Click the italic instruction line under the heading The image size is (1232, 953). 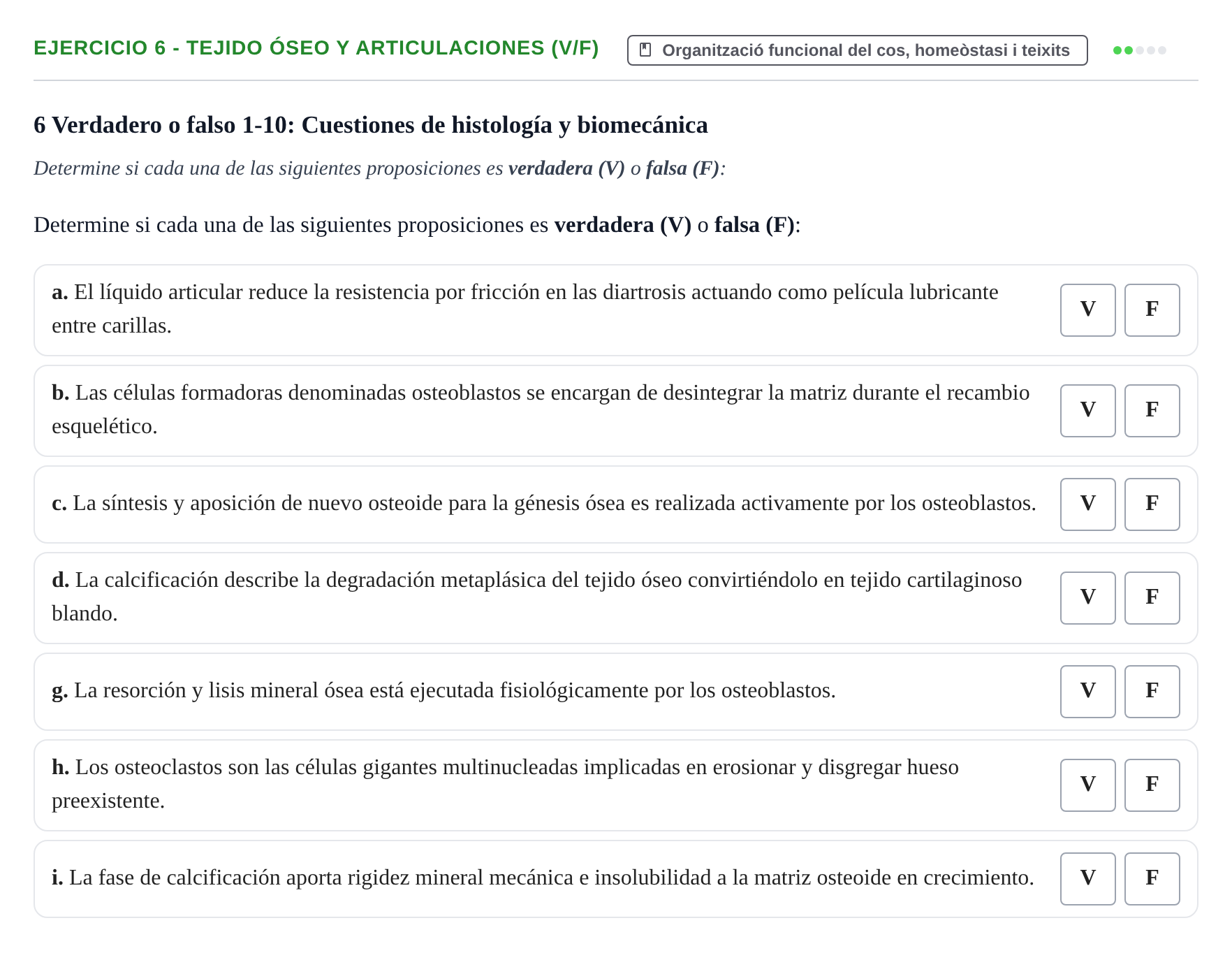(x=379, y=168)
